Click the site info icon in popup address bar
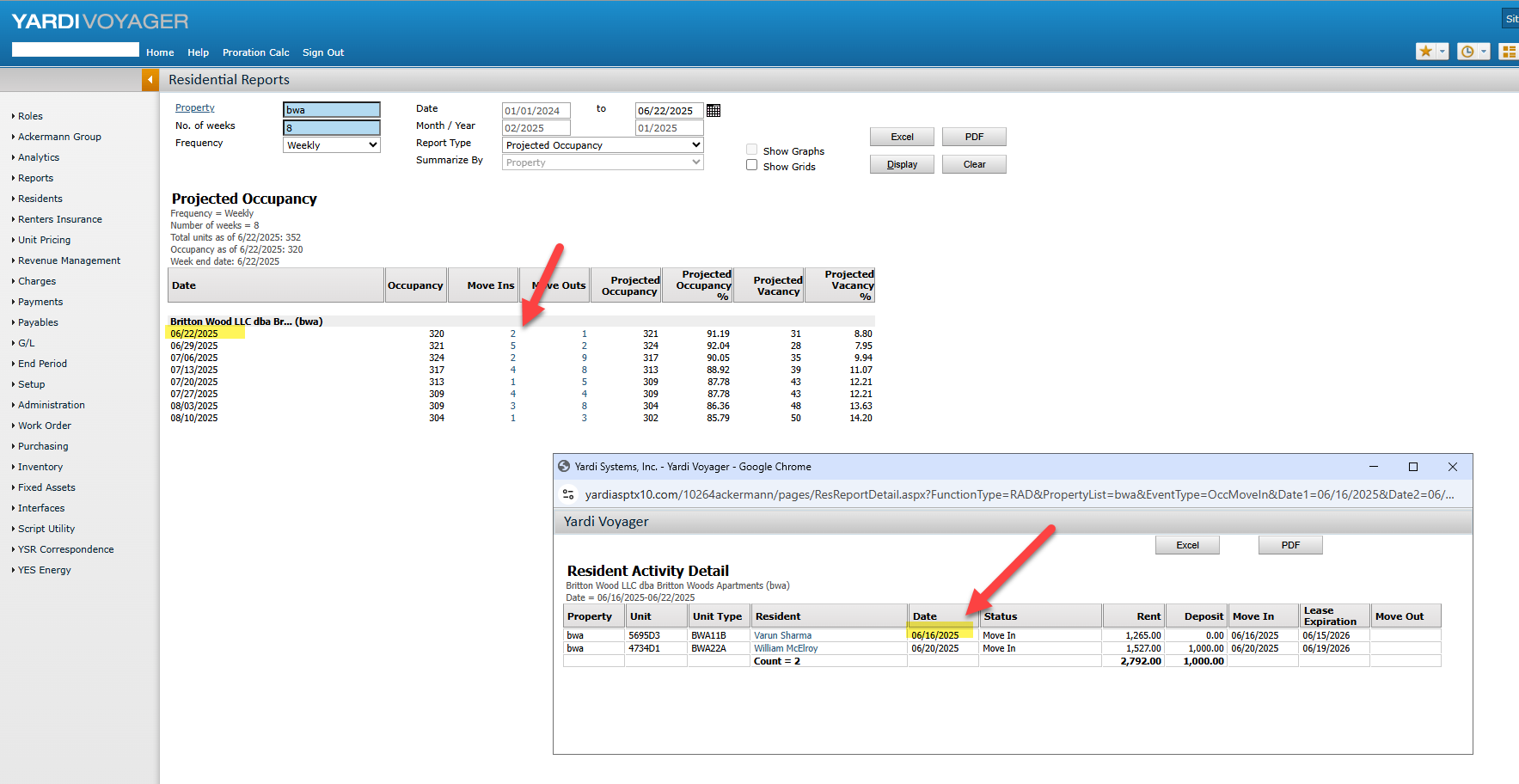The width and height of the screenshot is (1519, 784). [568, 494]
